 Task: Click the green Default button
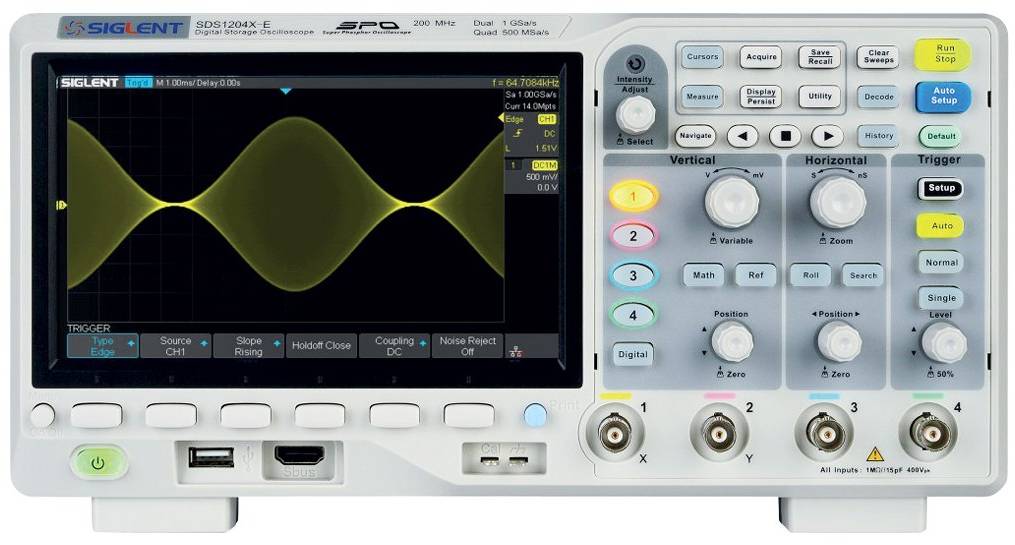[x=941, y=137]
